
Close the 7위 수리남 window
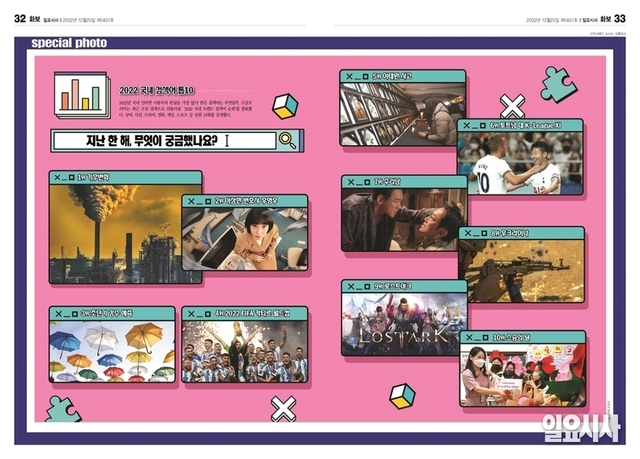[351, 182]
